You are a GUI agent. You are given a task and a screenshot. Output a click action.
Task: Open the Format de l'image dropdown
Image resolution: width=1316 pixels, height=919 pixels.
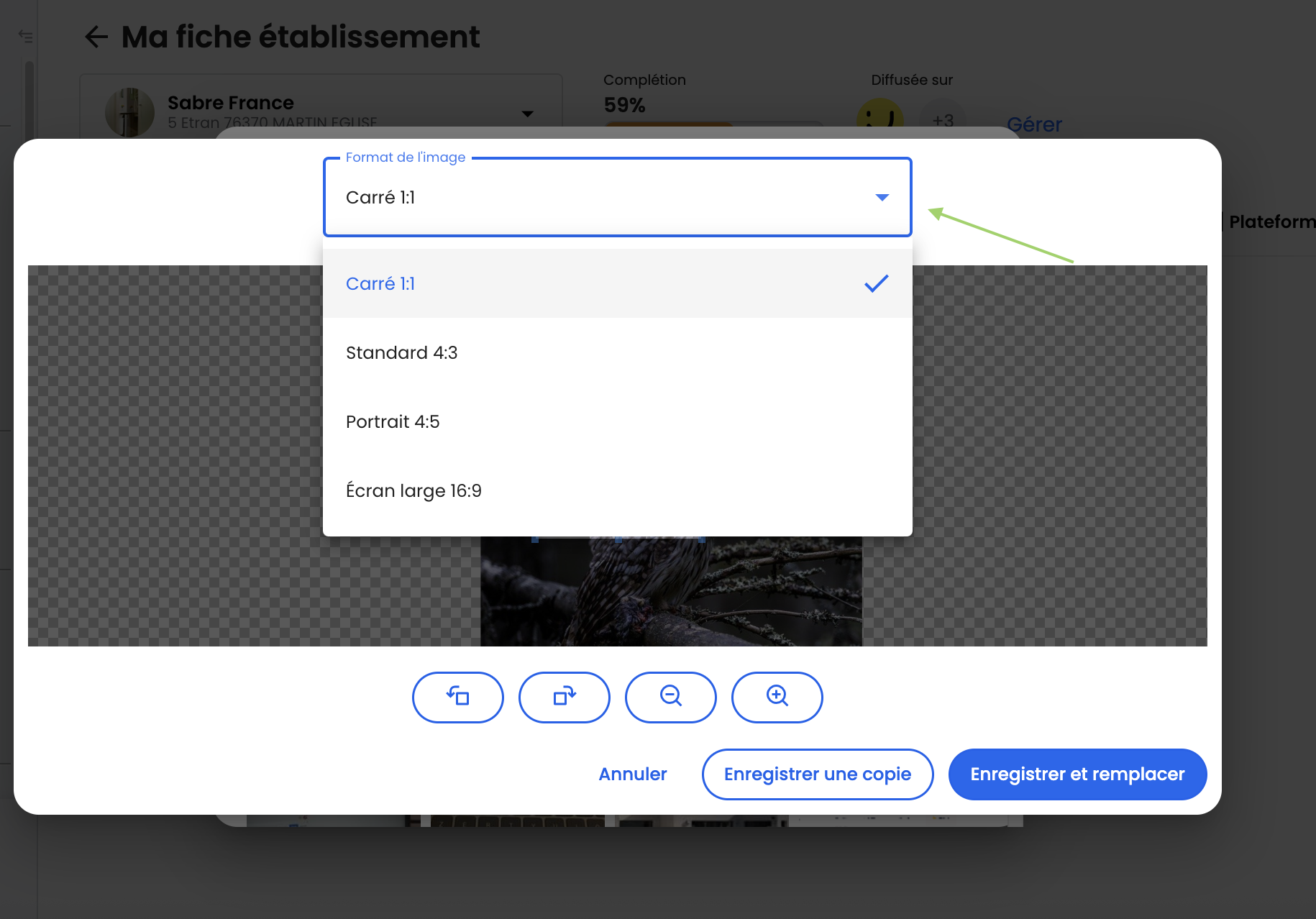pyautogui.click(x=617, y=197)
